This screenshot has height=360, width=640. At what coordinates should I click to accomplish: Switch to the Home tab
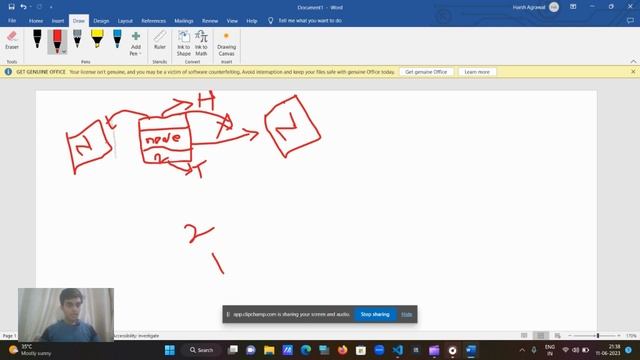pyautogui.click(x=36, y=20)
